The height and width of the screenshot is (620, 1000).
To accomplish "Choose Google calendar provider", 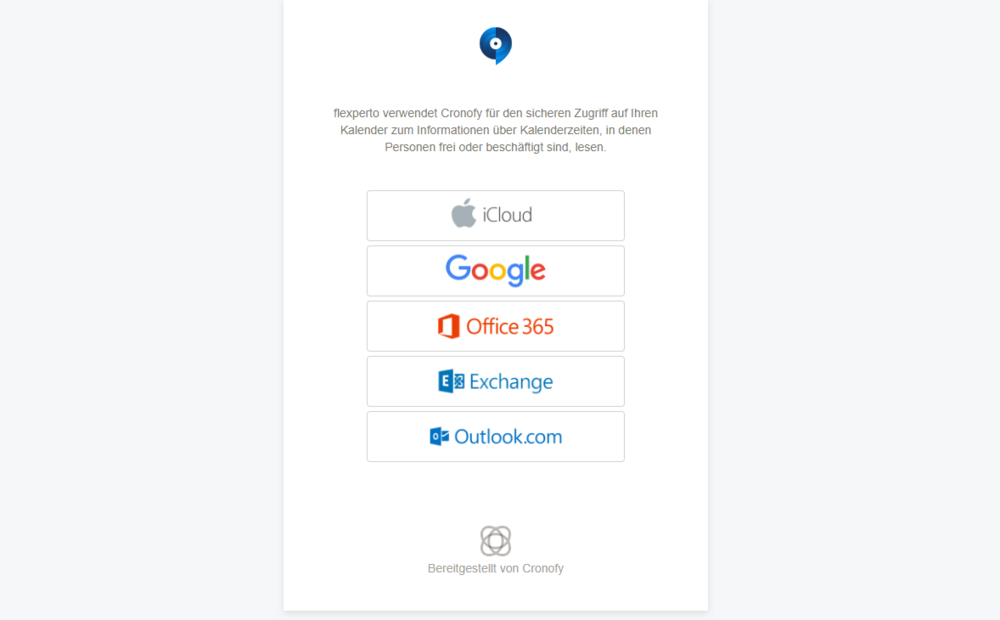I will point(496,270).
